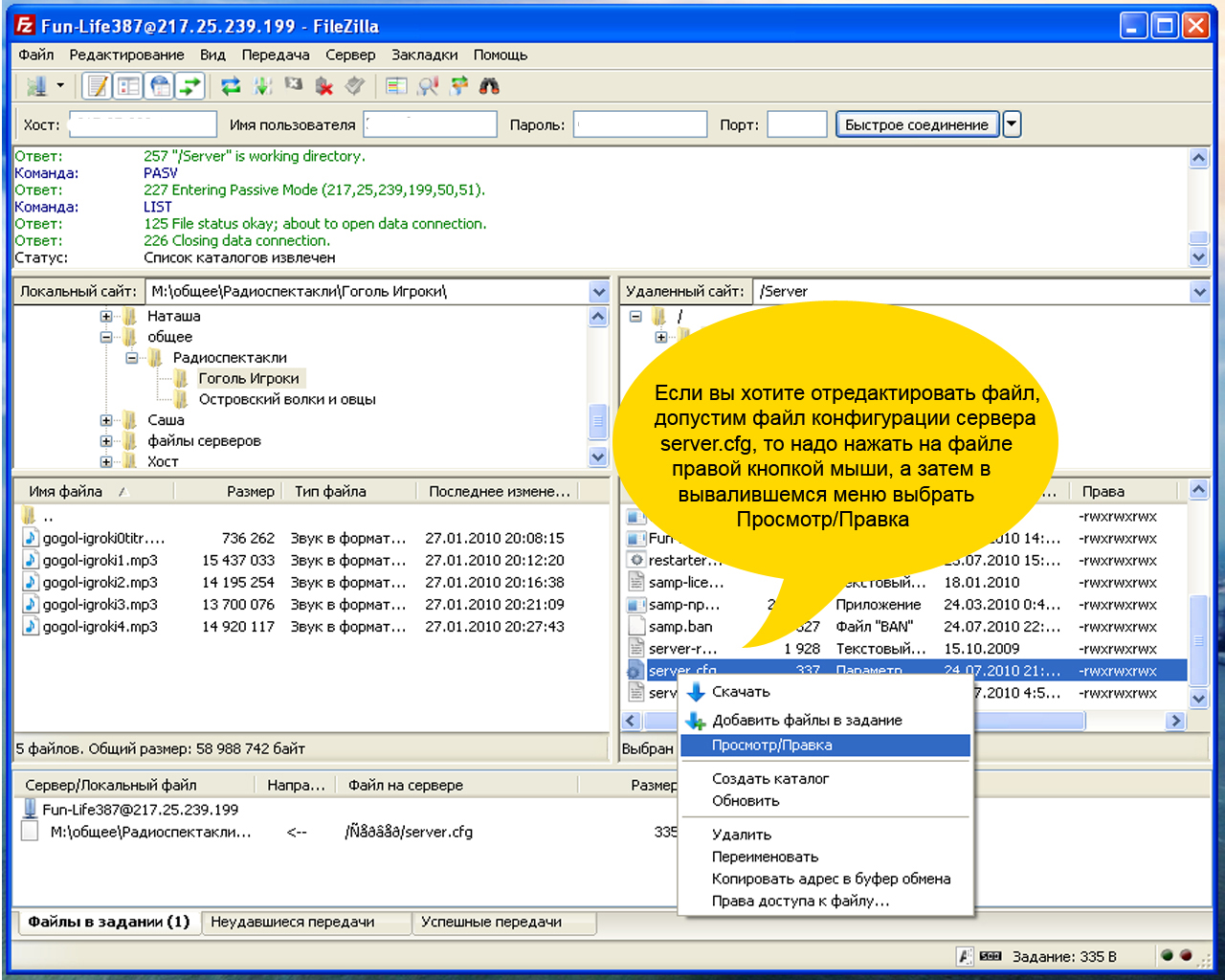Open the Файл menu
The image size is (1225, 980).
coord(36,55)
